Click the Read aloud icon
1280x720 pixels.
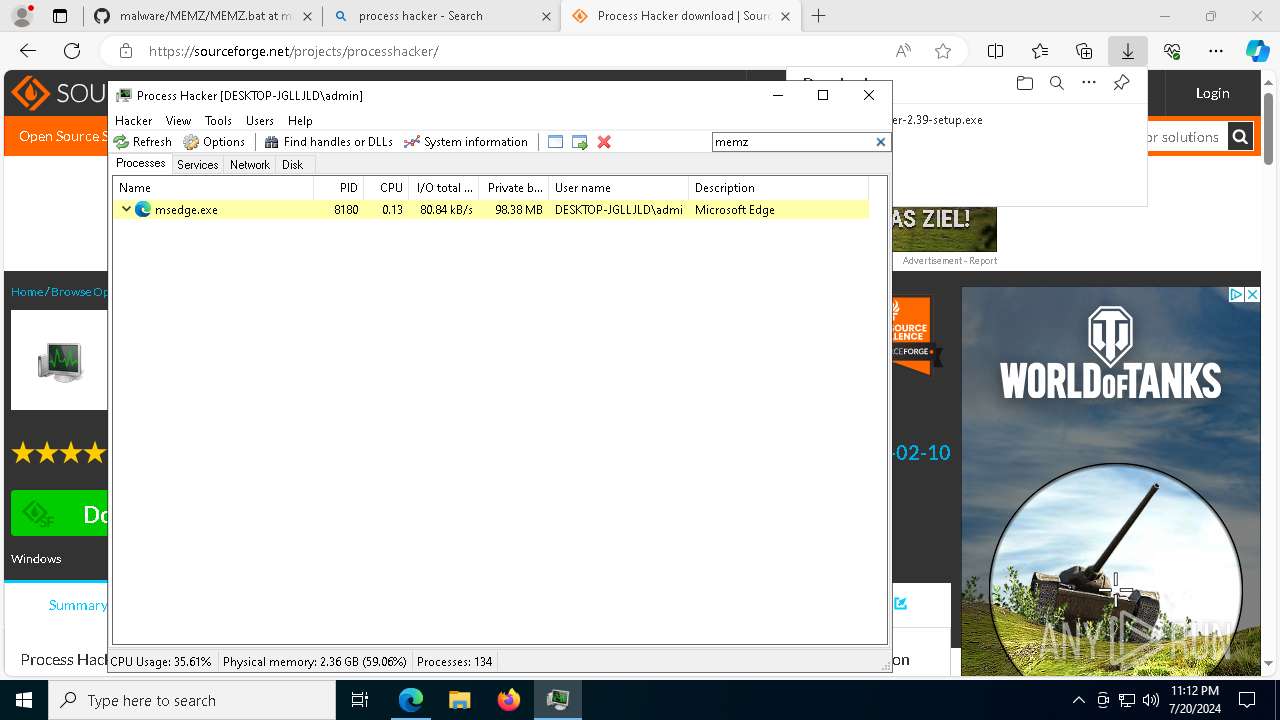(903, 51)
